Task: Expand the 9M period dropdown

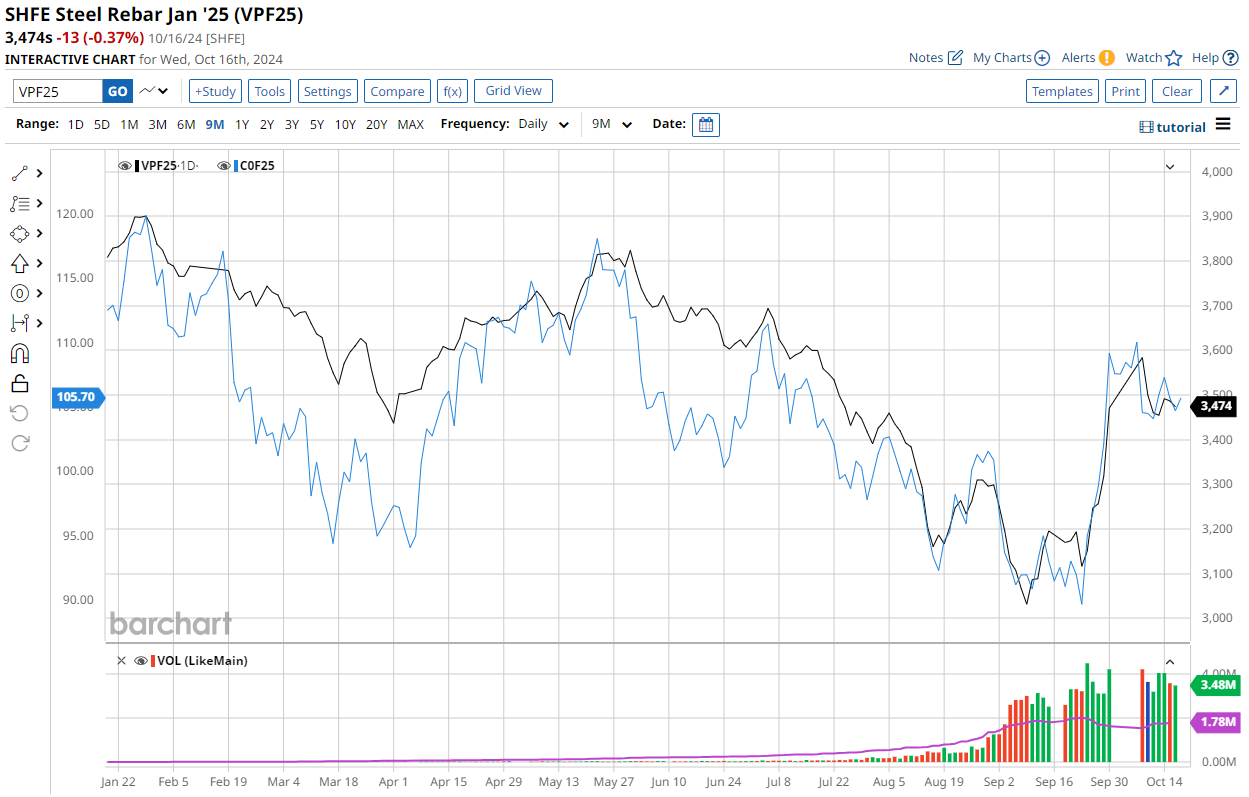Action: coord(612,125)
